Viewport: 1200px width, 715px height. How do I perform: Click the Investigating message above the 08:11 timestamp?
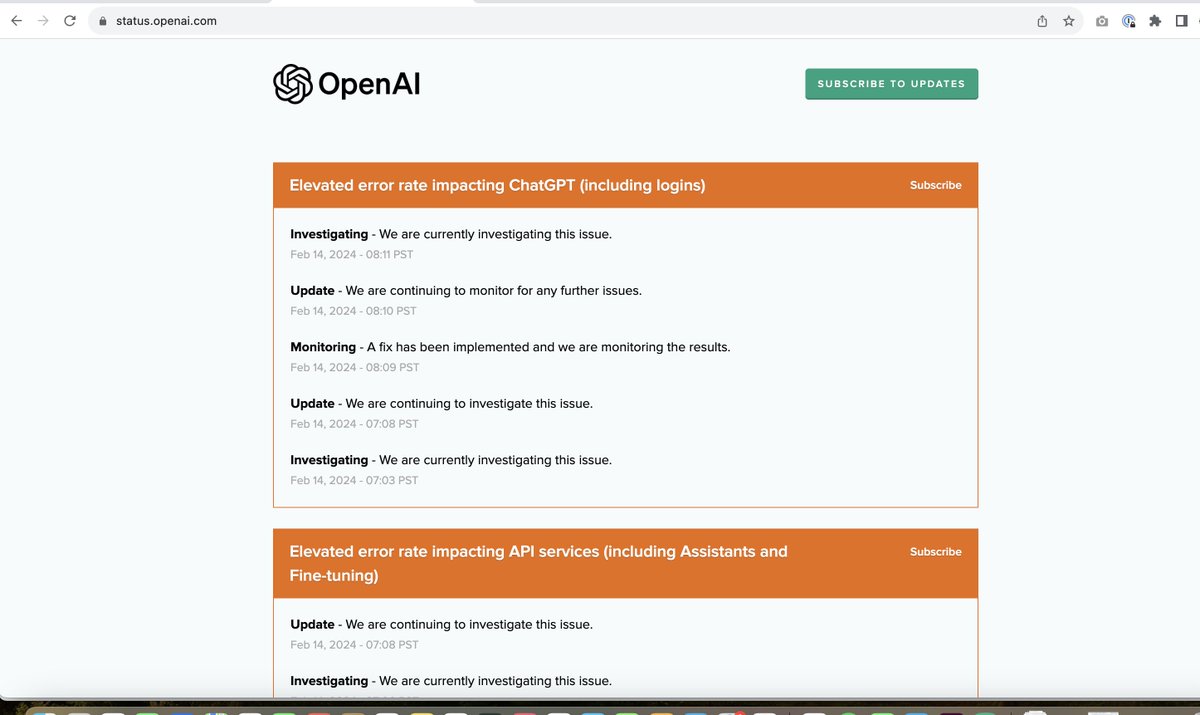point(451,234)
